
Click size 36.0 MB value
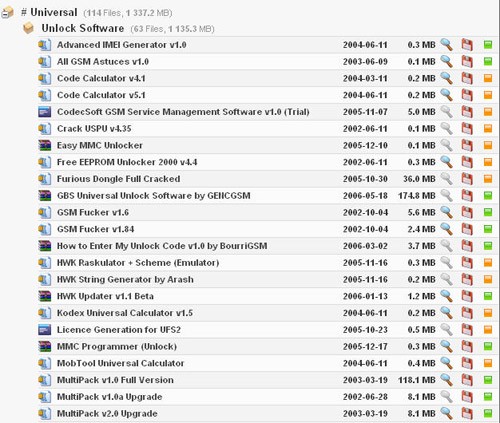tap(419, 179)
